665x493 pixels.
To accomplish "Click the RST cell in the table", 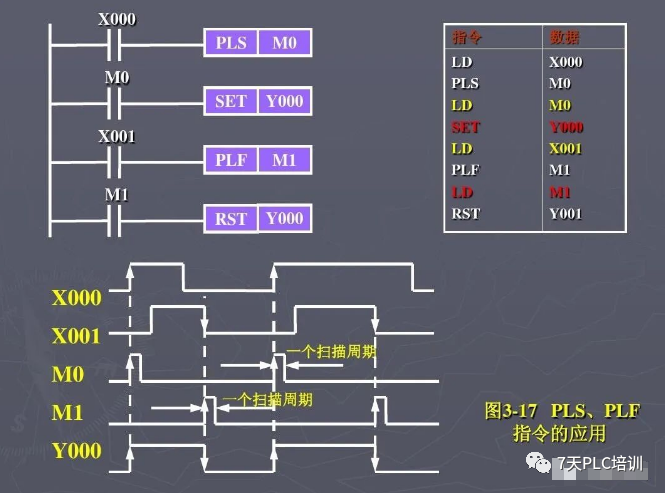I will 466,214.
